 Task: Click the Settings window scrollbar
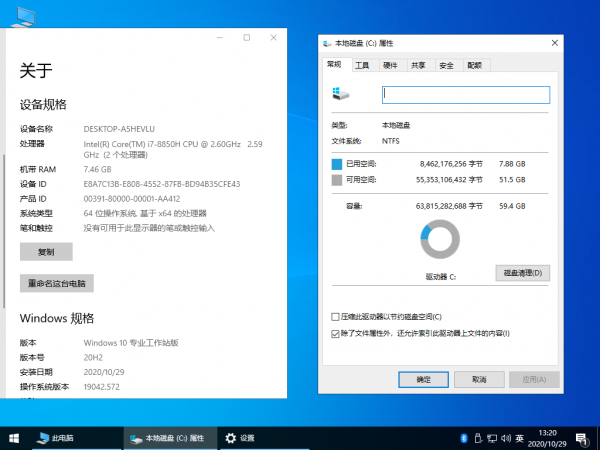pyautogui.click(x=4, y=231)
